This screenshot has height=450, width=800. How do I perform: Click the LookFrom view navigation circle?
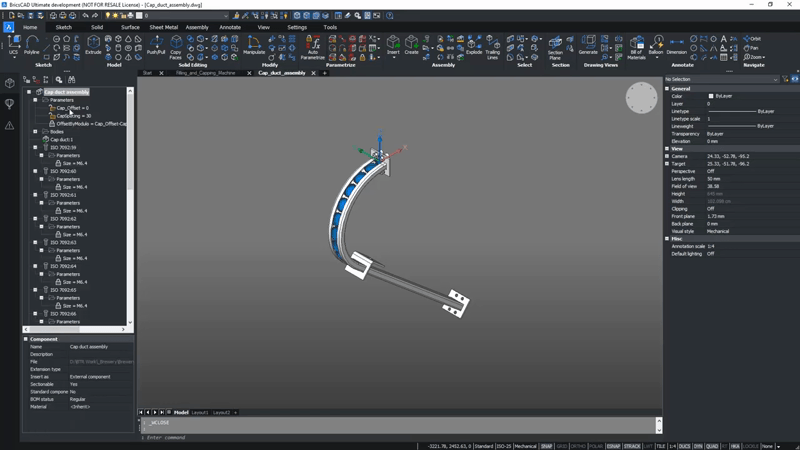tap(641, 98)
